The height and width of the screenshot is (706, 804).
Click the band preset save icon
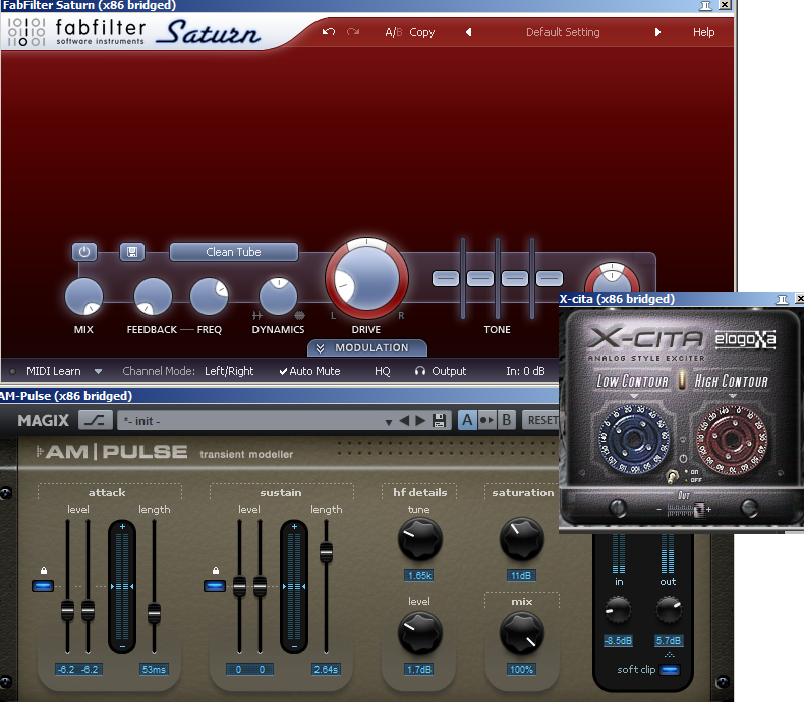point(132,252)
